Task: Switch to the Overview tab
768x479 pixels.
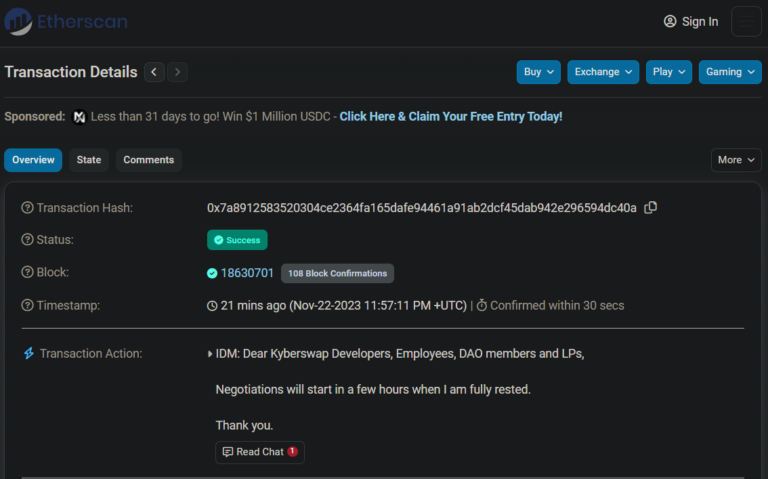Action: click(x=33, y=160)
